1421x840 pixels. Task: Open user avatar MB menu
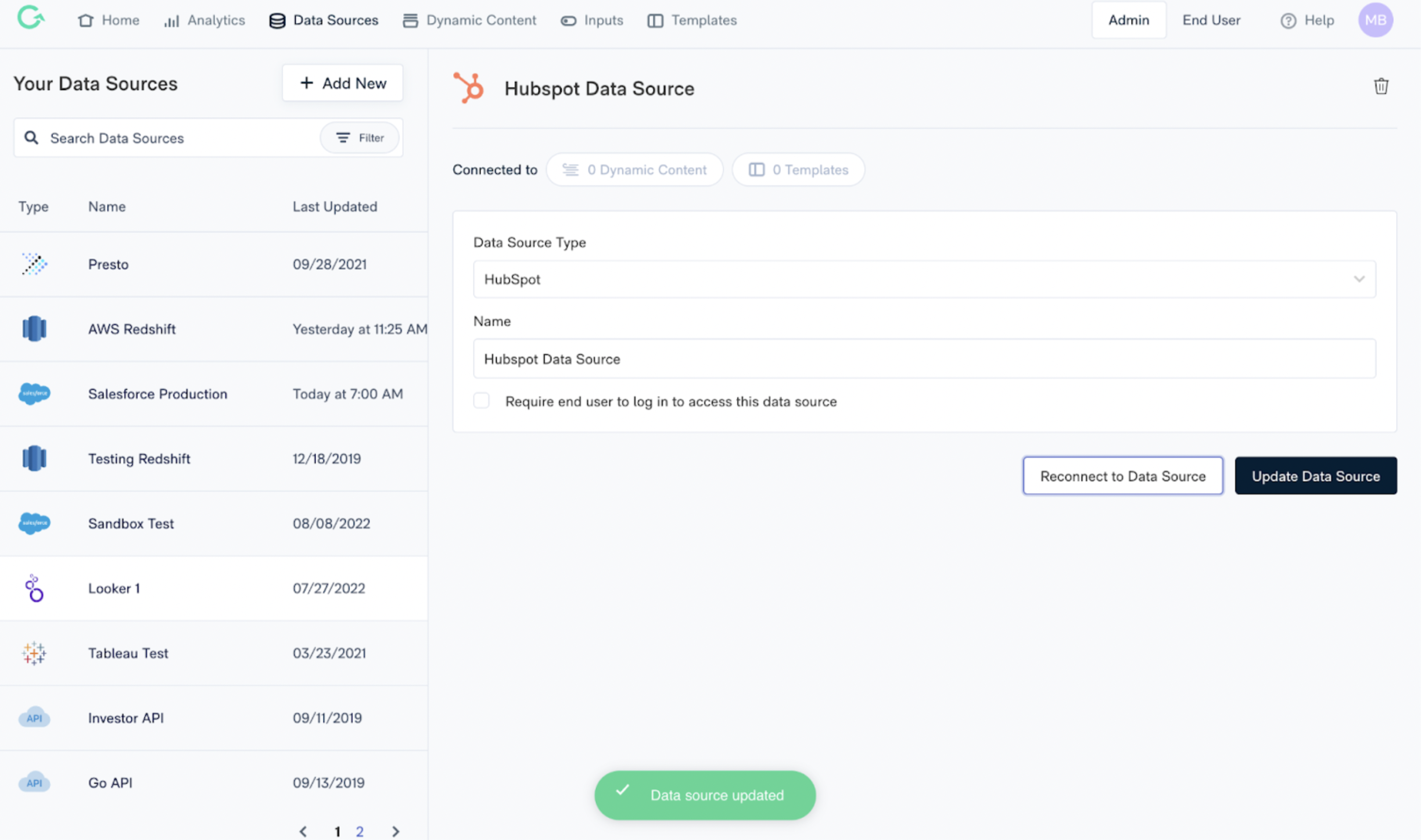pyautogui.click(x=1375, y=20)
